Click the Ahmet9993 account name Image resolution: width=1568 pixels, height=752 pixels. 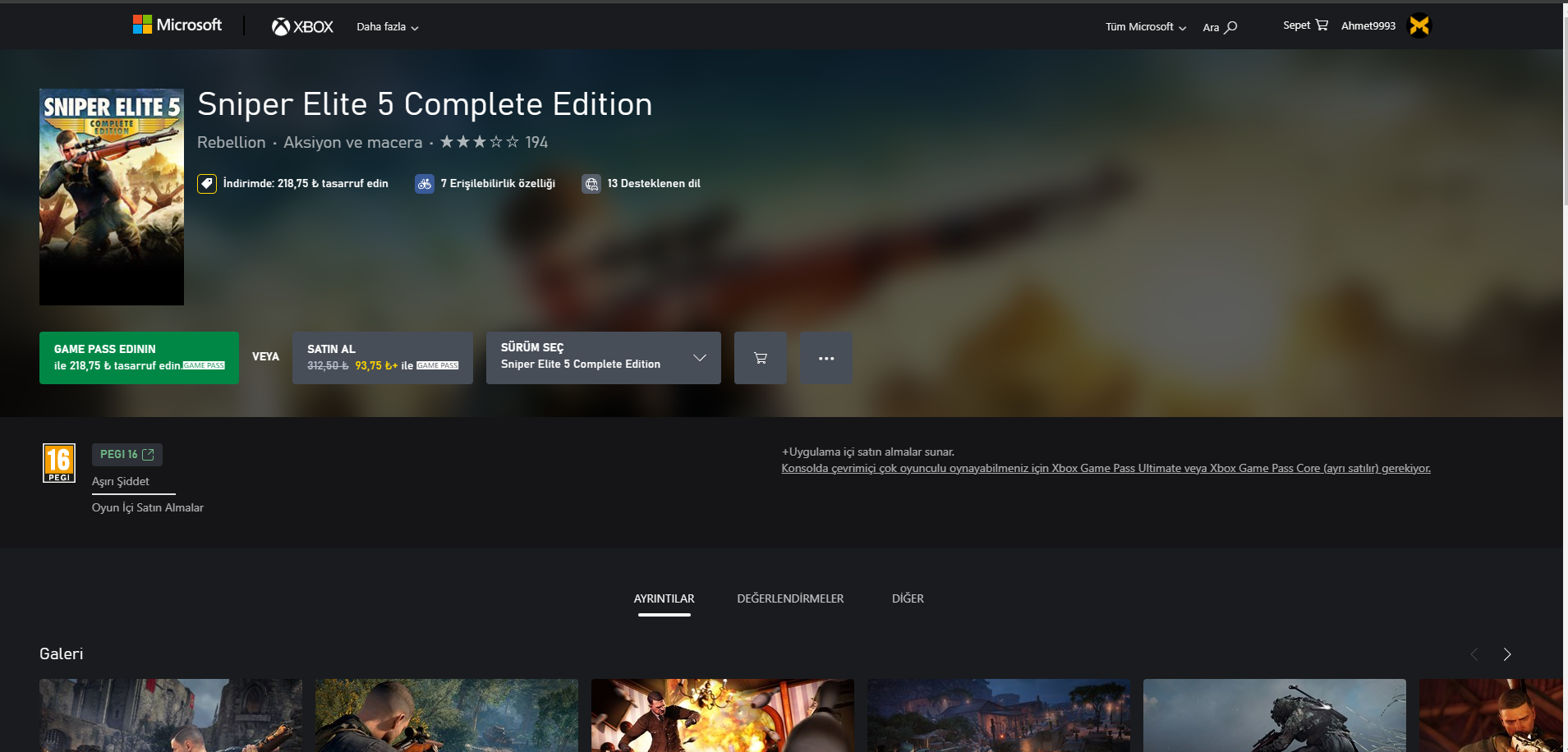click(x=1368, y=26)
